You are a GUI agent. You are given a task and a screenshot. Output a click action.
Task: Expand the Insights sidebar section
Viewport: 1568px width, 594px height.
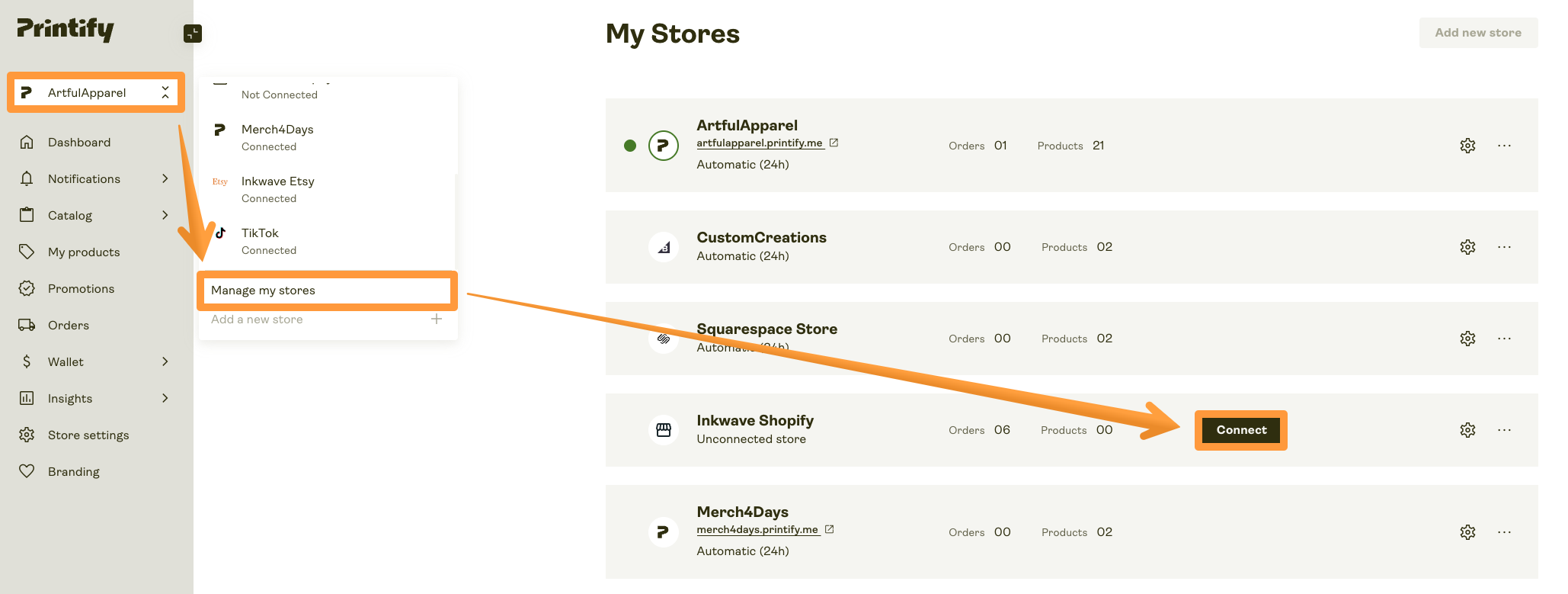[165, 398]
